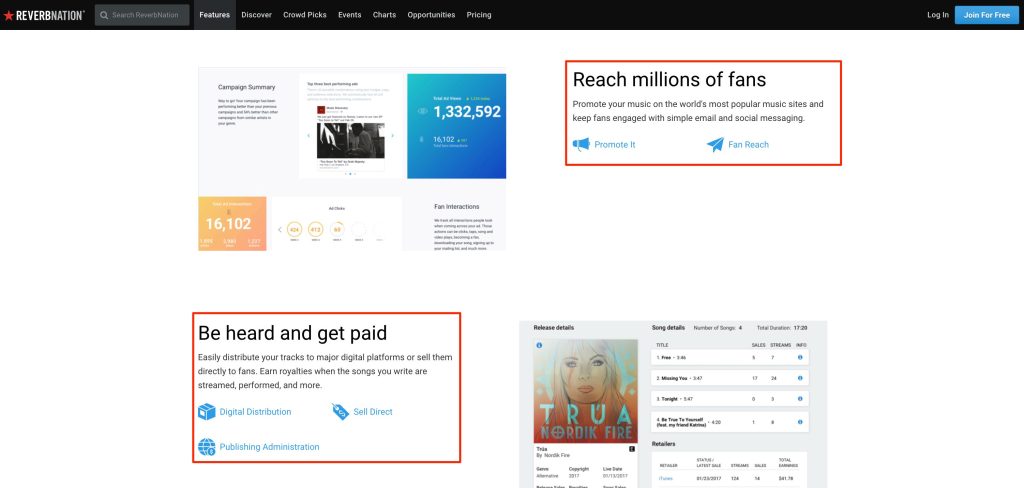The image size is (1024, 488).
Task: Click the iTunes retailer entry
Action: pyautogui.click(x=665, y=479)
